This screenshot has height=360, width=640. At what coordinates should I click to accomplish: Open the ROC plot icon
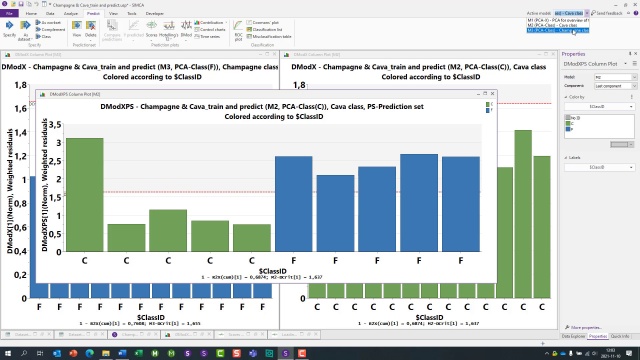[238, 26]
